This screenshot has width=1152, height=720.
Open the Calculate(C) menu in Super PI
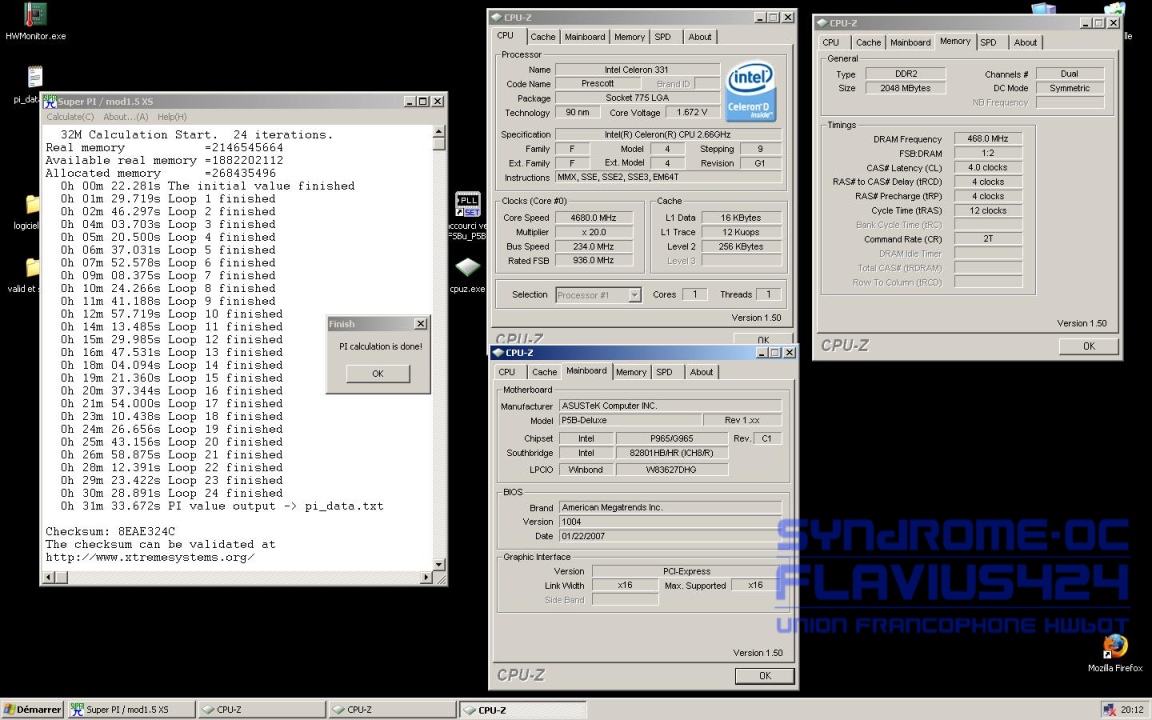(x=70, y=117)
